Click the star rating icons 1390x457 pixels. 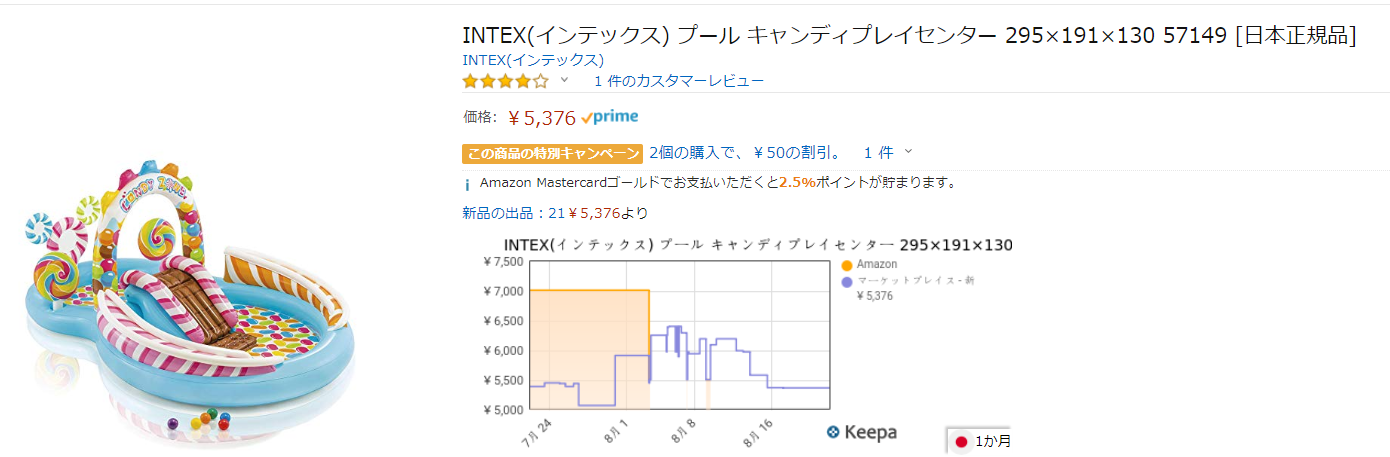505,81
